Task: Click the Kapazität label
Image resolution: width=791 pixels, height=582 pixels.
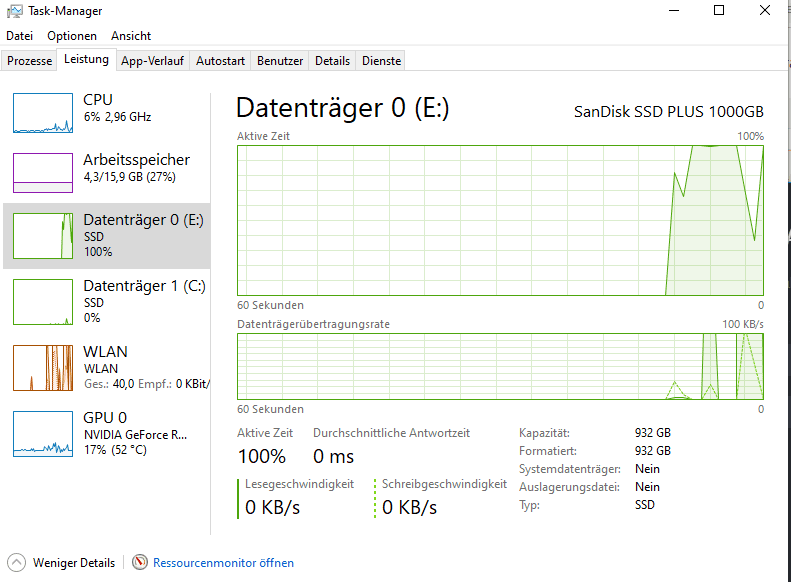Action: [x=544, y=433]
